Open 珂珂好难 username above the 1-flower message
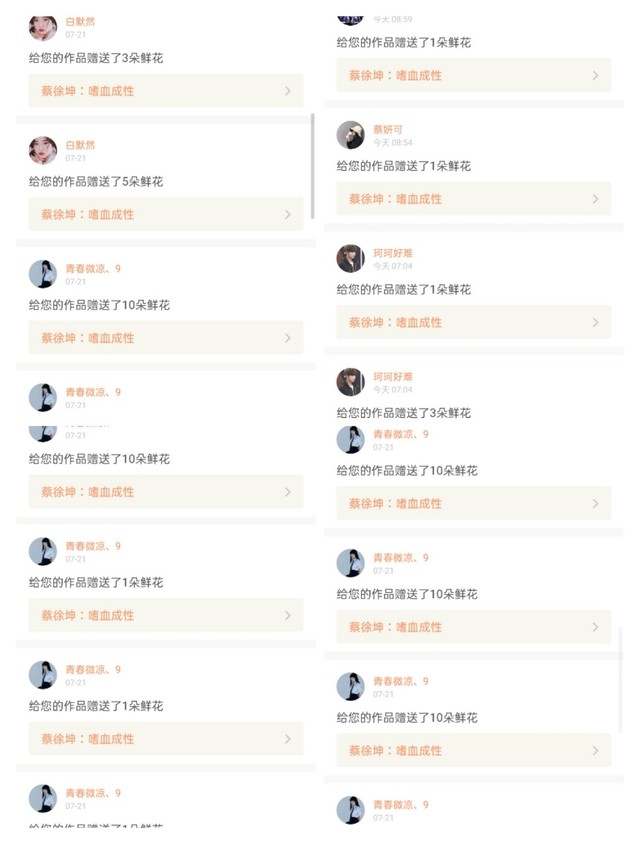This screenshot has height=844, width=640. point(393,253)
